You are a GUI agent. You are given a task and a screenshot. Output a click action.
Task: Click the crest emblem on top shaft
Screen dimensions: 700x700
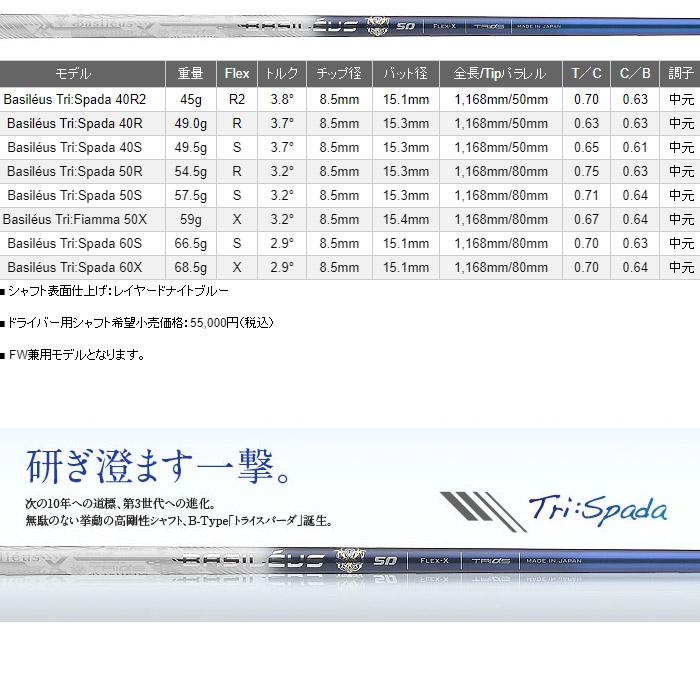[x=377, y=26]
